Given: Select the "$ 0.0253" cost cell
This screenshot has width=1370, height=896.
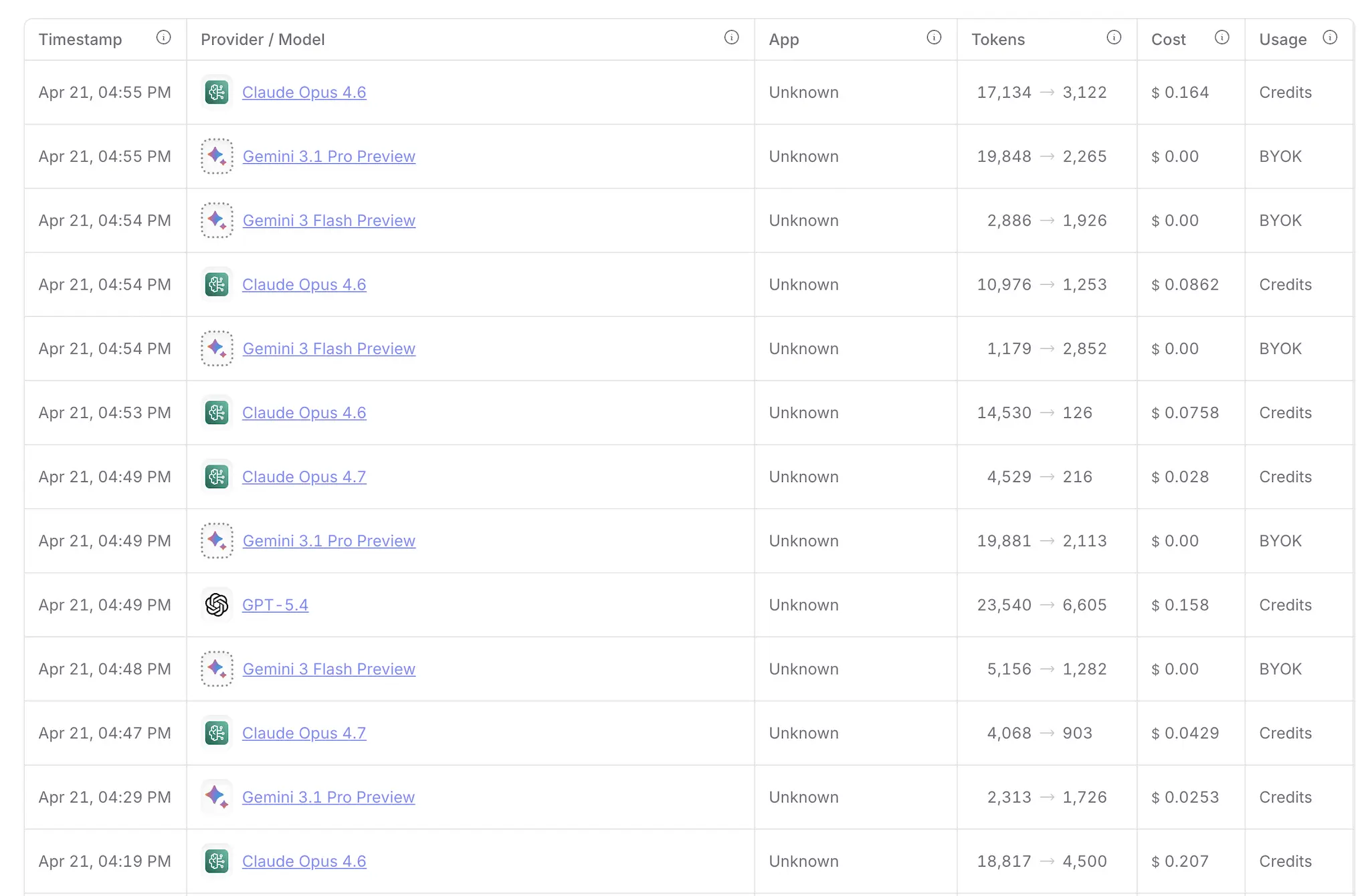Looking at the screenshot, I should (x=1185, y=797).
